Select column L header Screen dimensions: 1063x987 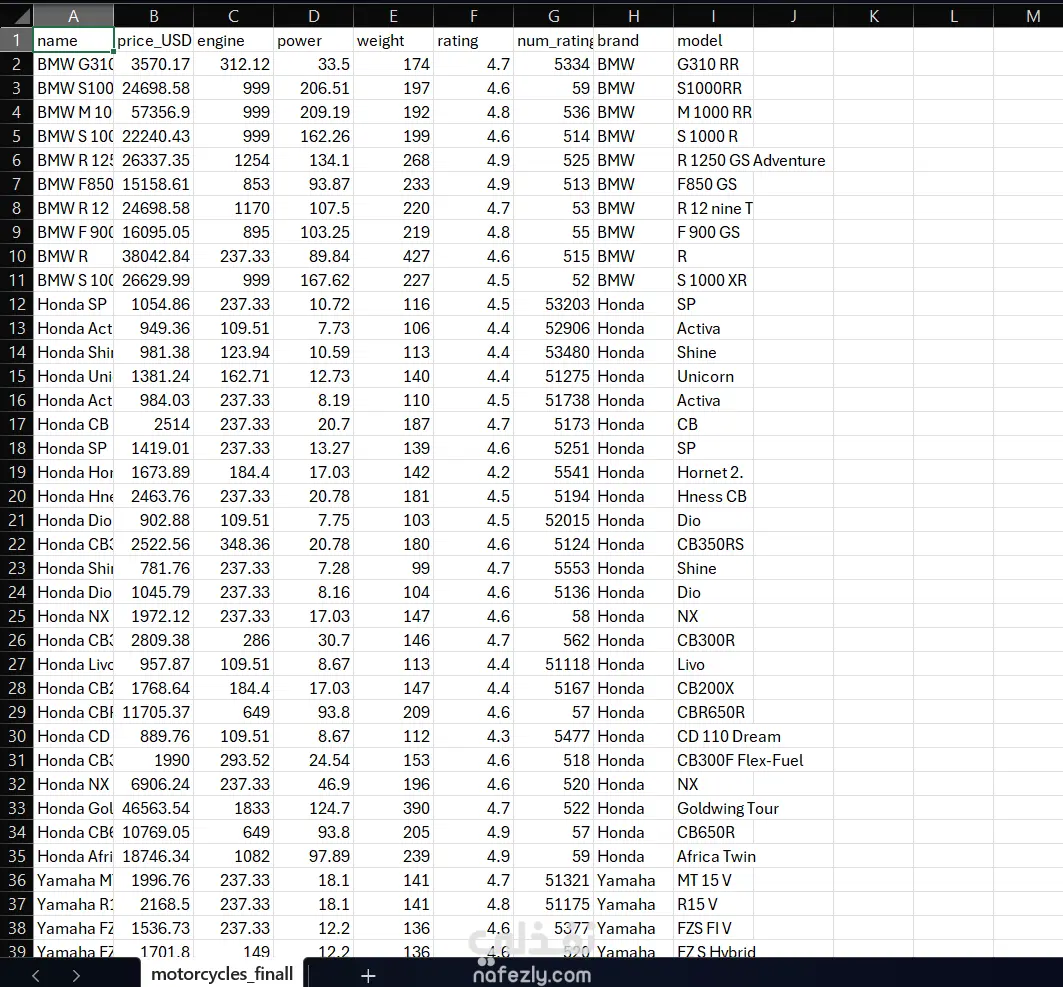[x=953, y=16]
